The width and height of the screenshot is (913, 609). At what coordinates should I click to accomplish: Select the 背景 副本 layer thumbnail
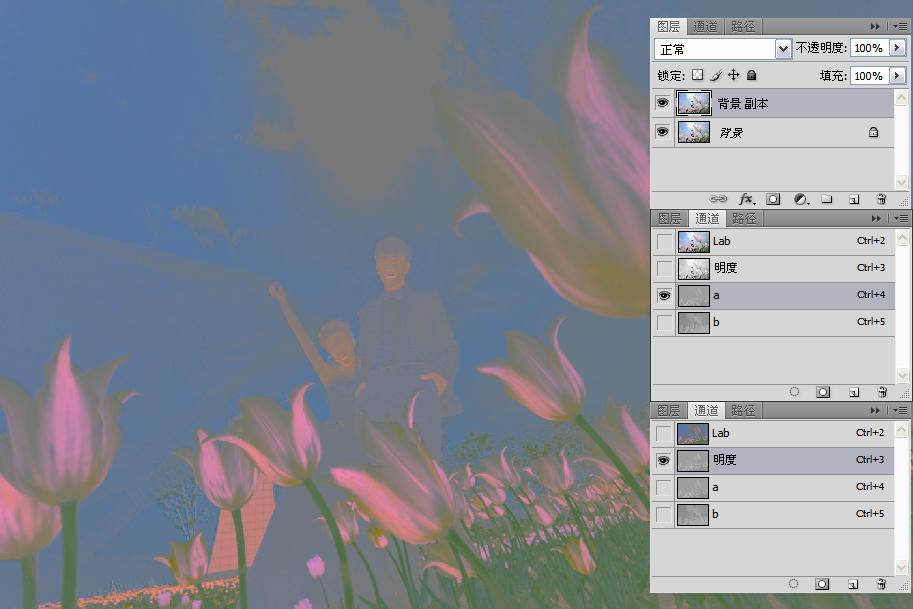coord(693,103)
